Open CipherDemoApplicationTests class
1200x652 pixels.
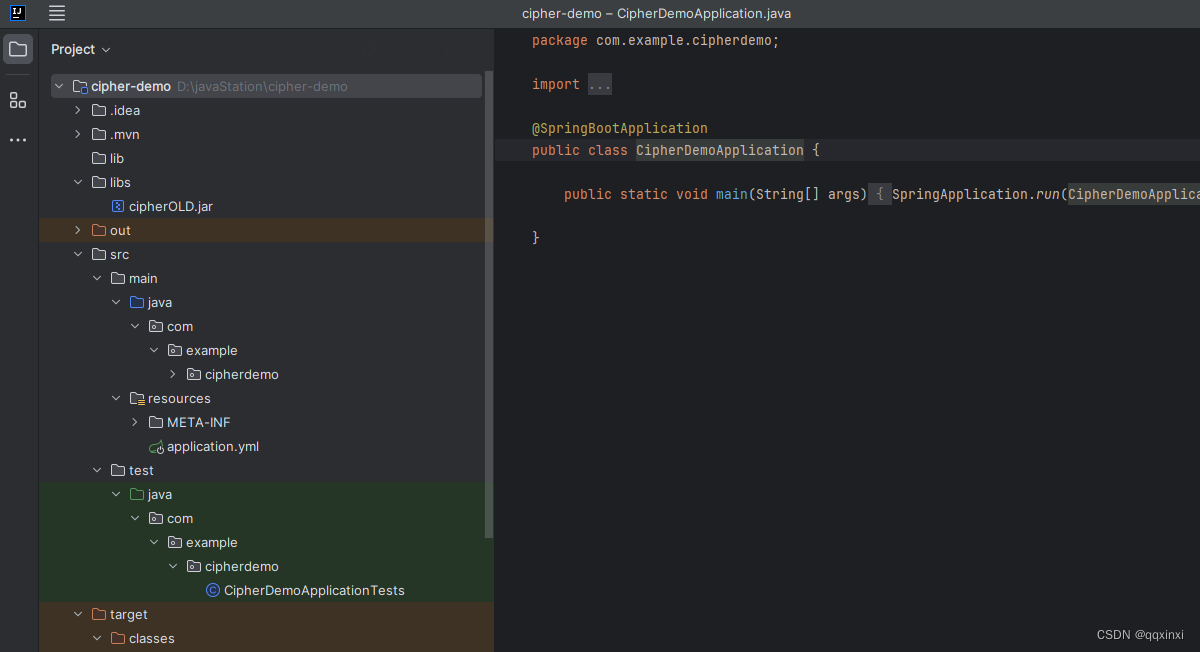[314, 590]
